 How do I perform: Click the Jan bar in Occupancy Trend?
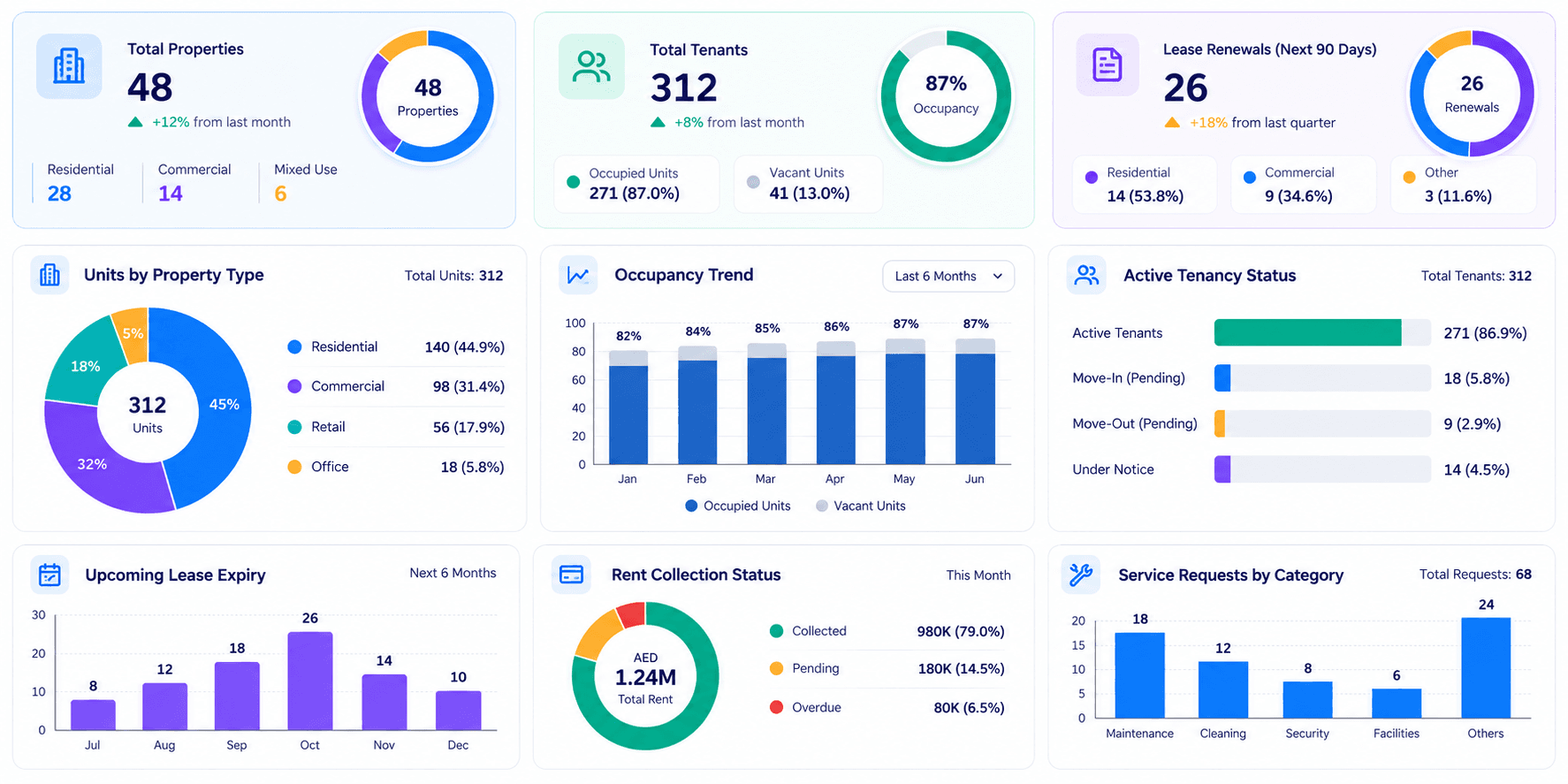pyautogui.click(x=628, y=407)
